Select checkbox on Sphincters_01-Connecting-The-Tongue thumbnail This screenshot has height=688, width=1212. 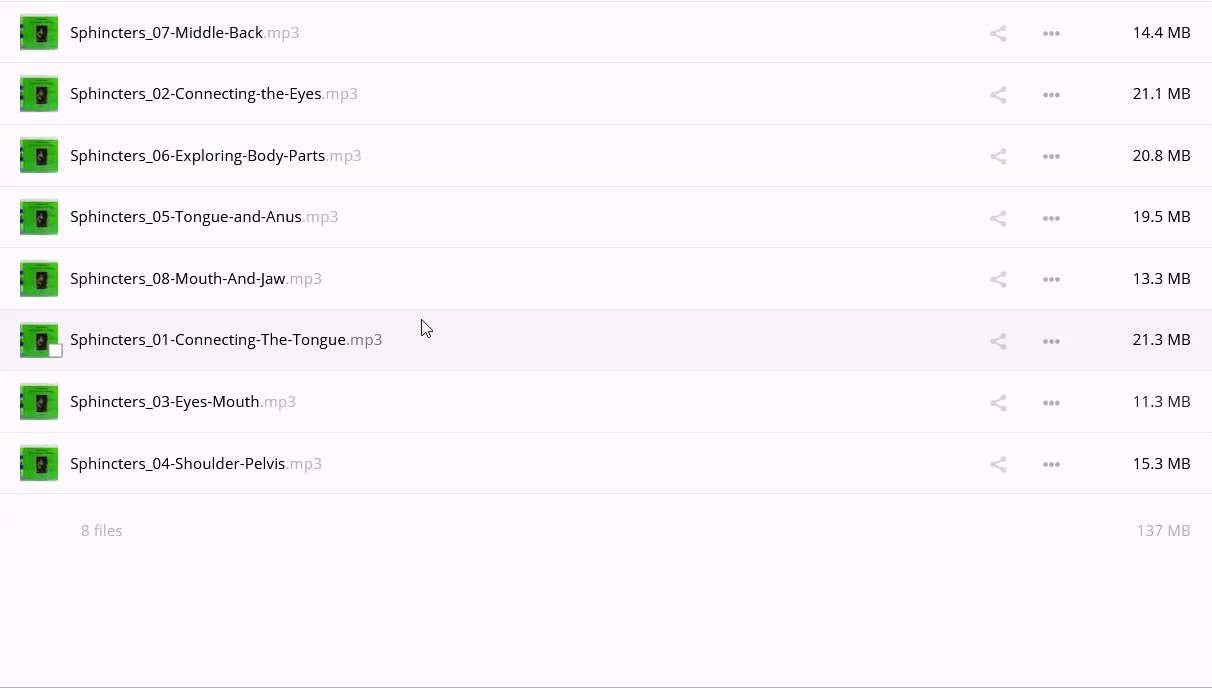(x=56, y=350)
